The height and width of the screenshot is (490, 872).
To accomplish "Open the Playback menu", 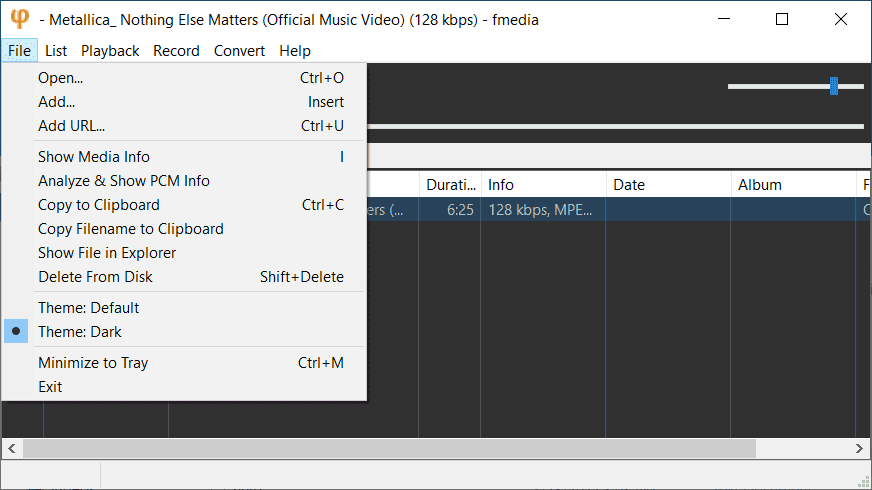I will click(x=110, y=51).
